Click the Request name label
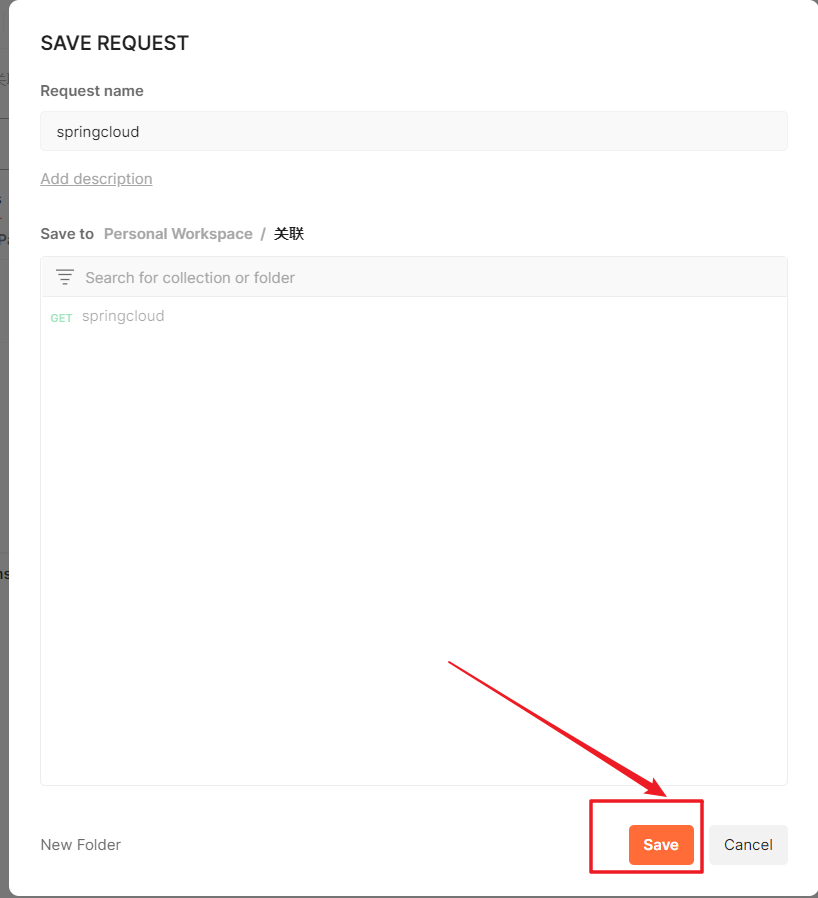 coord(92,91)
